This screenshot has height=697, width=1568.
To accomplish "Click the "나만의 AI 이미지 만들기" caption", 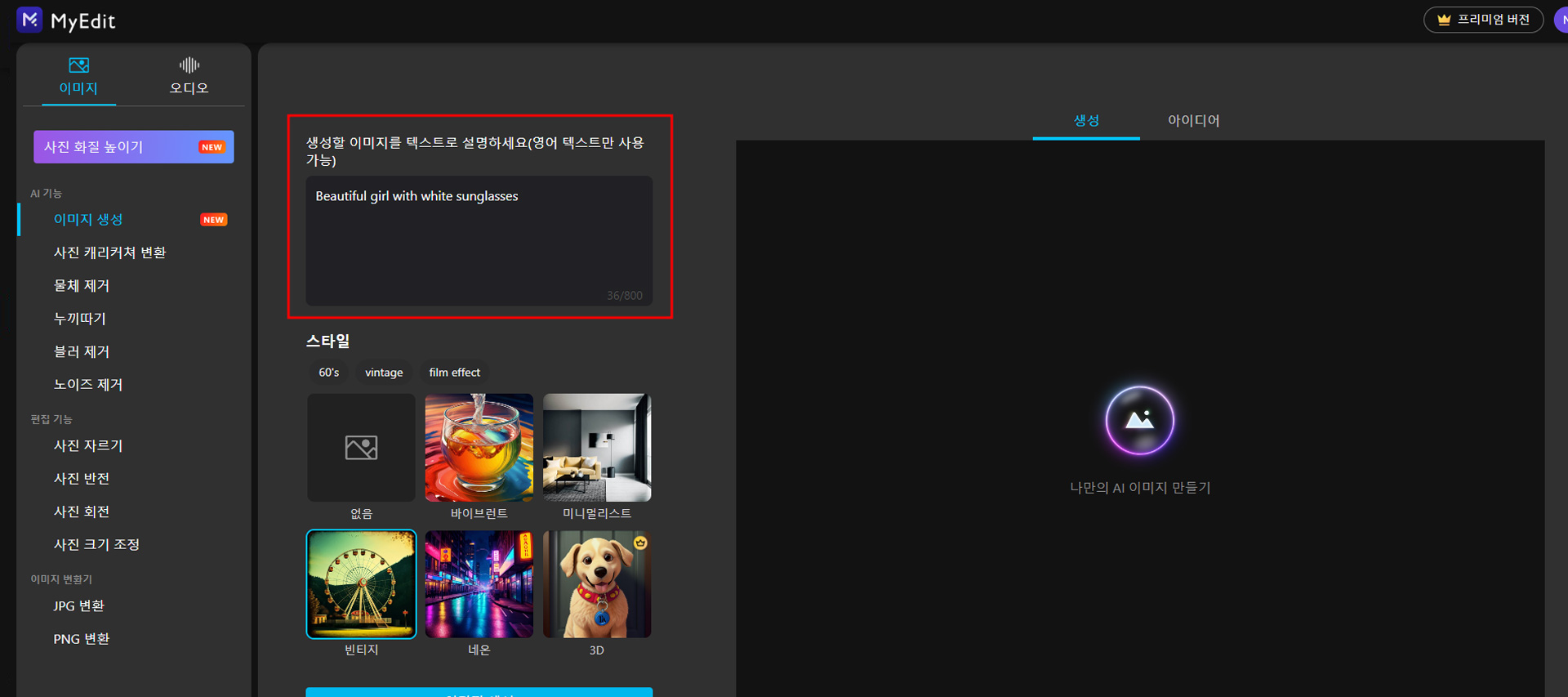I will (x=1140, y=488).
